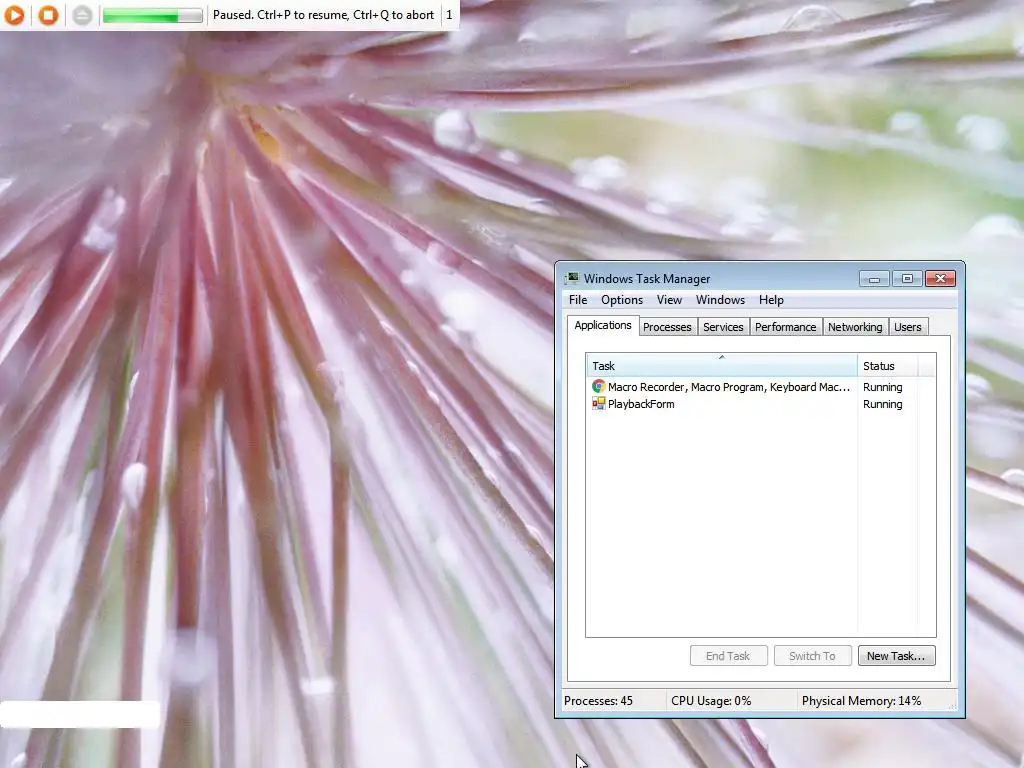The width and height of the screenshot is (1024, 768).
Task: Click the End Task button
Action: pyautogui.click(x=728, y=656)
